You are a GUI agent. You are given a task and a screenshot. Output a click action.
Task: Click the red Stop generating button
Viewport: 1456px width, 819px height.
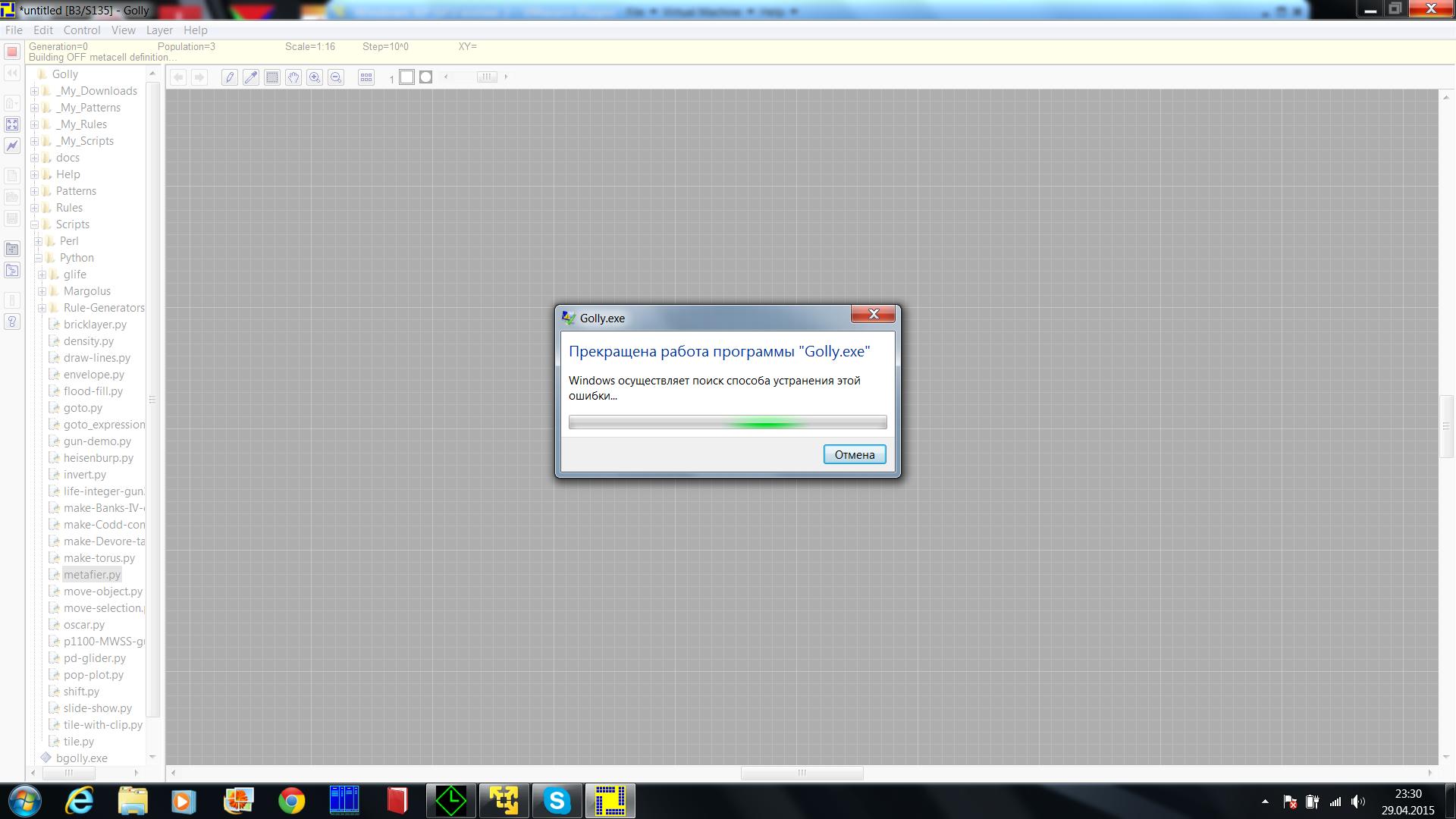coord(11,52)
